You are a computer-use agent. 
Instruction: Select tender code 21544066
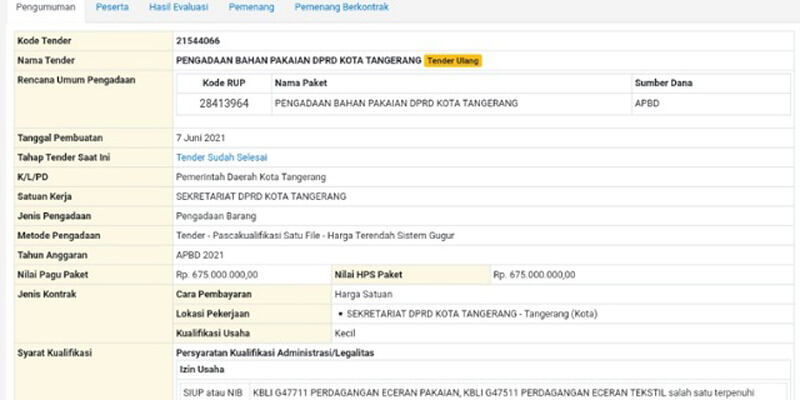pyautogui.click(x=198, y=41)
